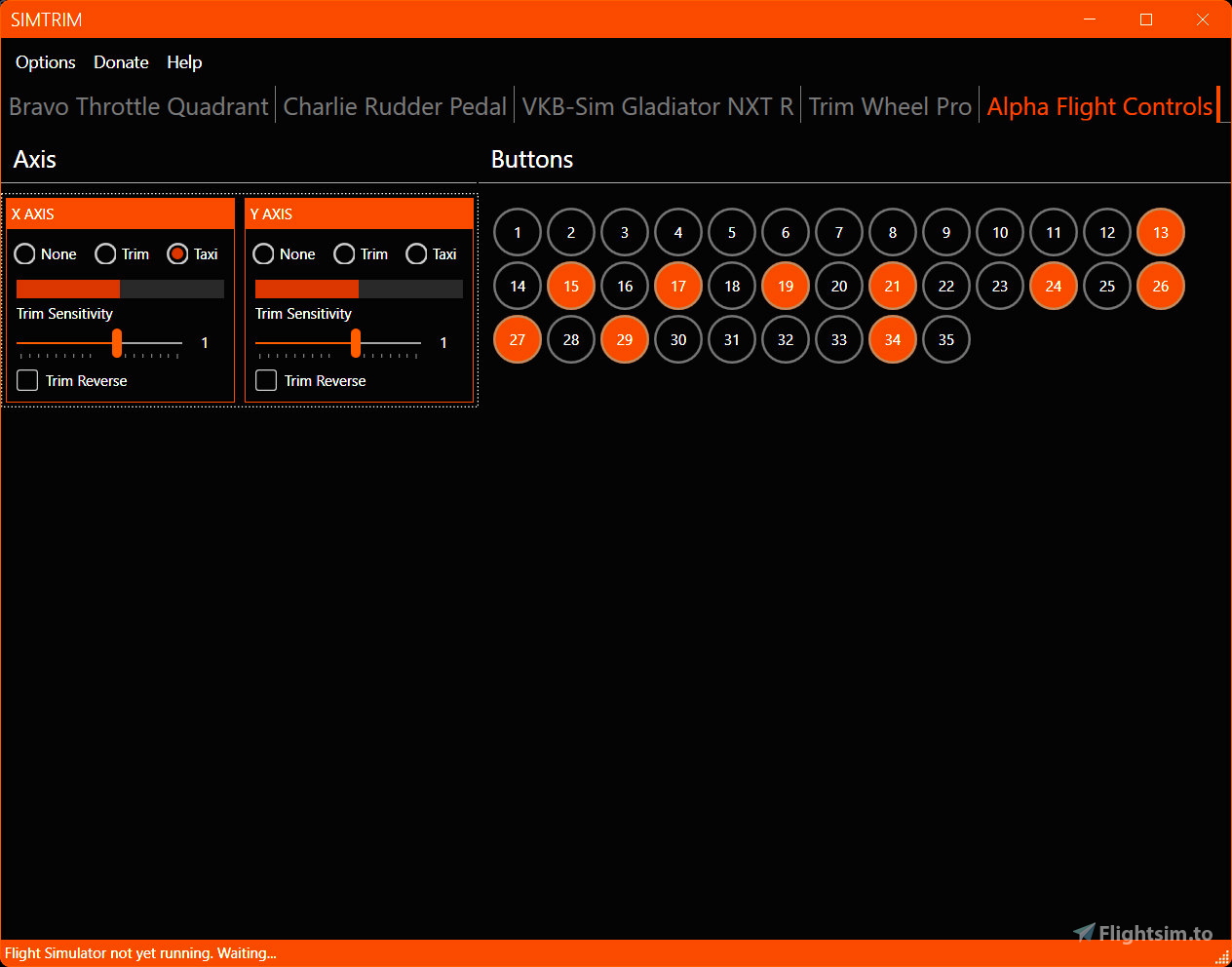This screenshot has height=967, width=1232.
Task: Adjust the Y axis Trim Sensitivity slider
Action: point(356,344)
